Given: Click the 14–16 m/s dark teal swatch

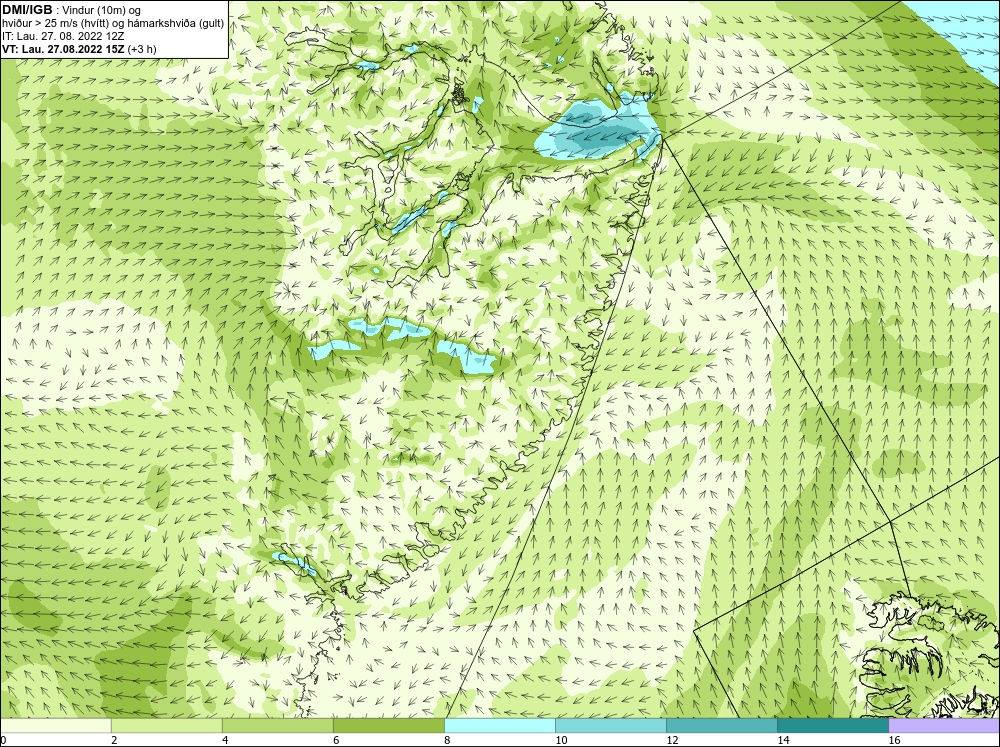Looking at the screenshot, I should [832, 726].
